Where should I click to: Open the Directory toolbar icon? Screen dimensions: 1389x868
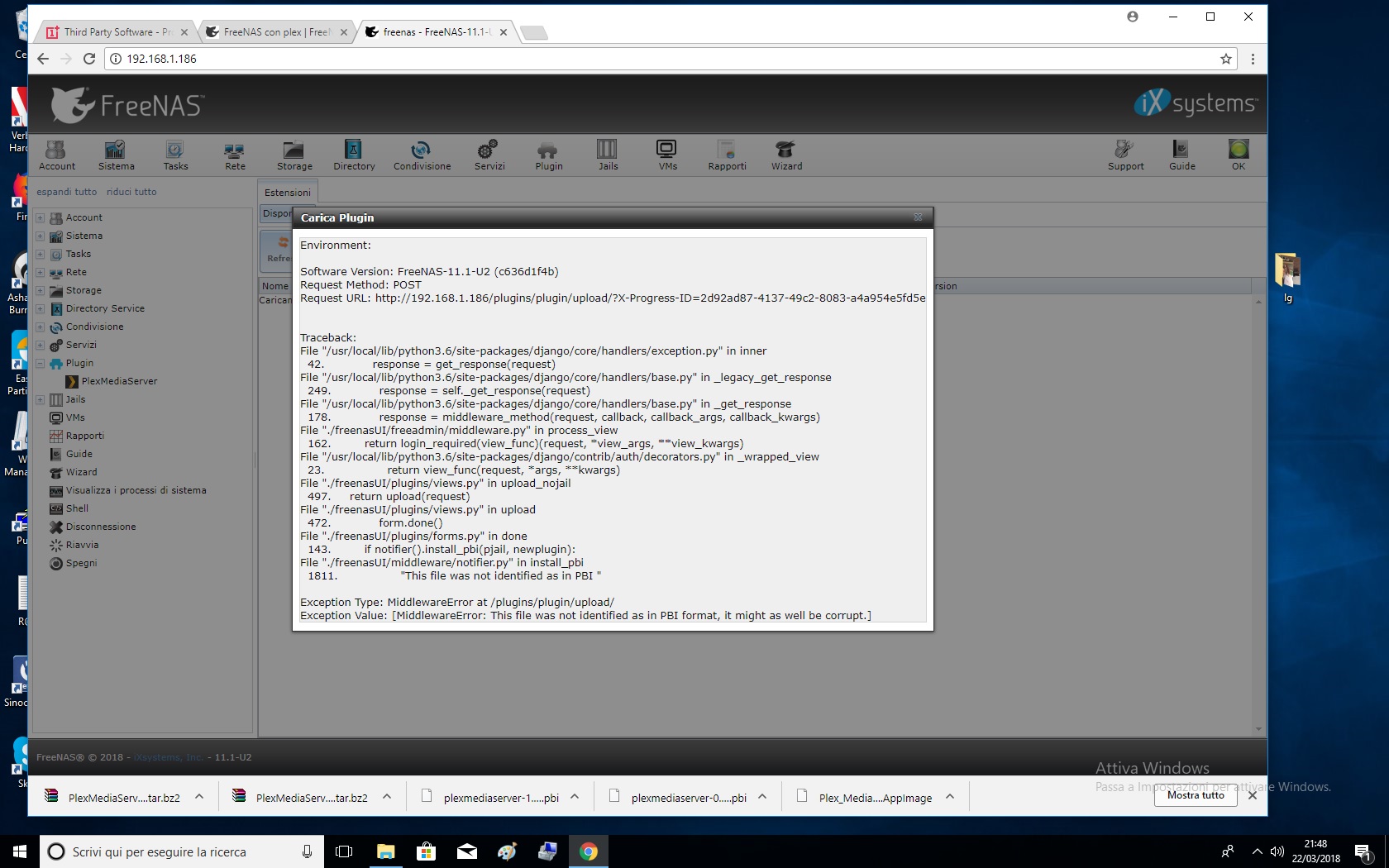point(354,155)
